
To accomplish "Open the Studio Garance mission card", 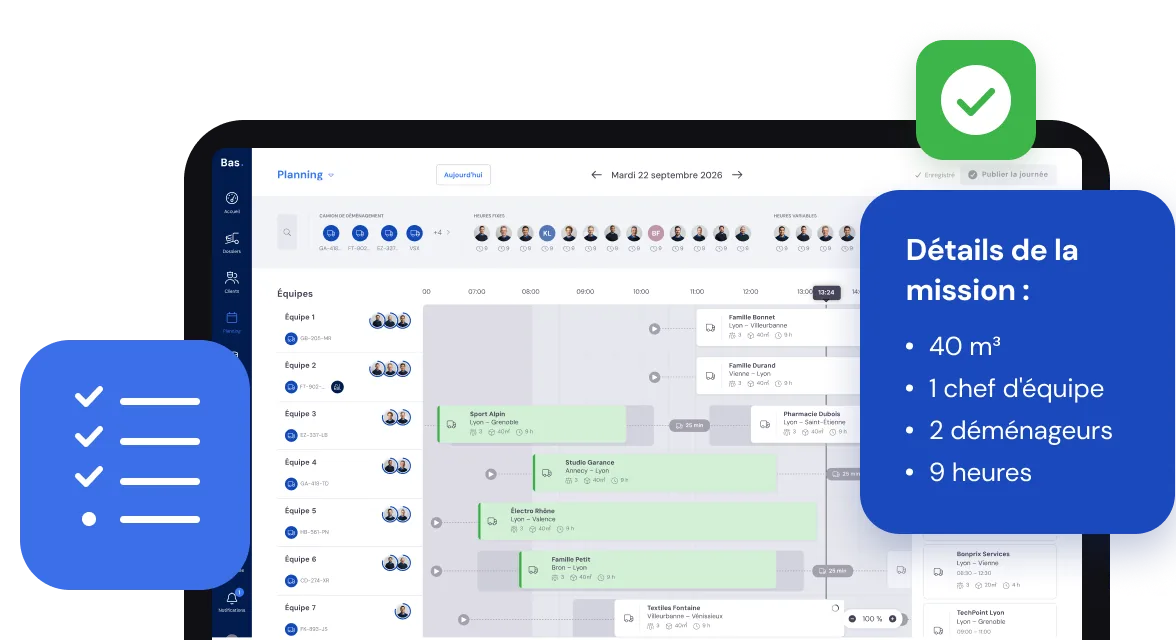I will tap(654, 473).
